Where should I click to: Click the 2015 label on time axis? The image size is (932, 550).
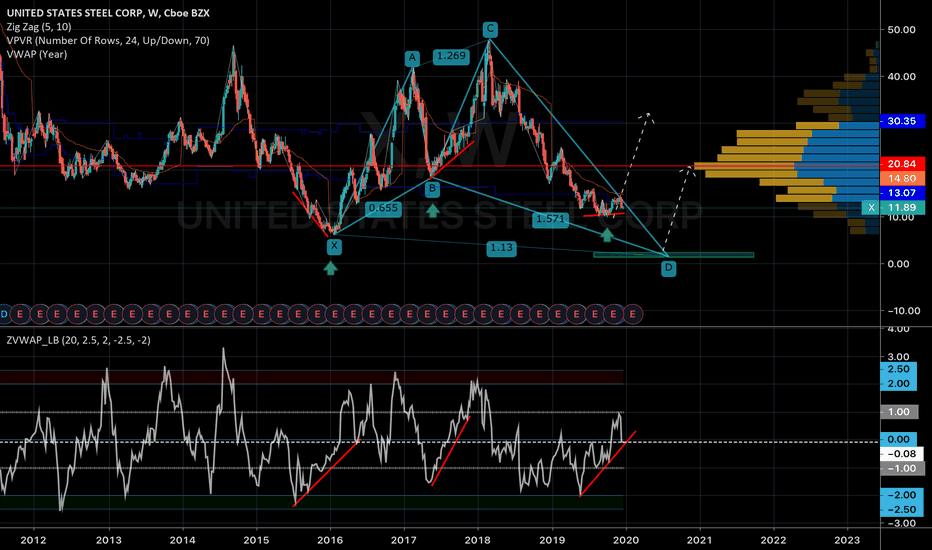tap(256, 540)
